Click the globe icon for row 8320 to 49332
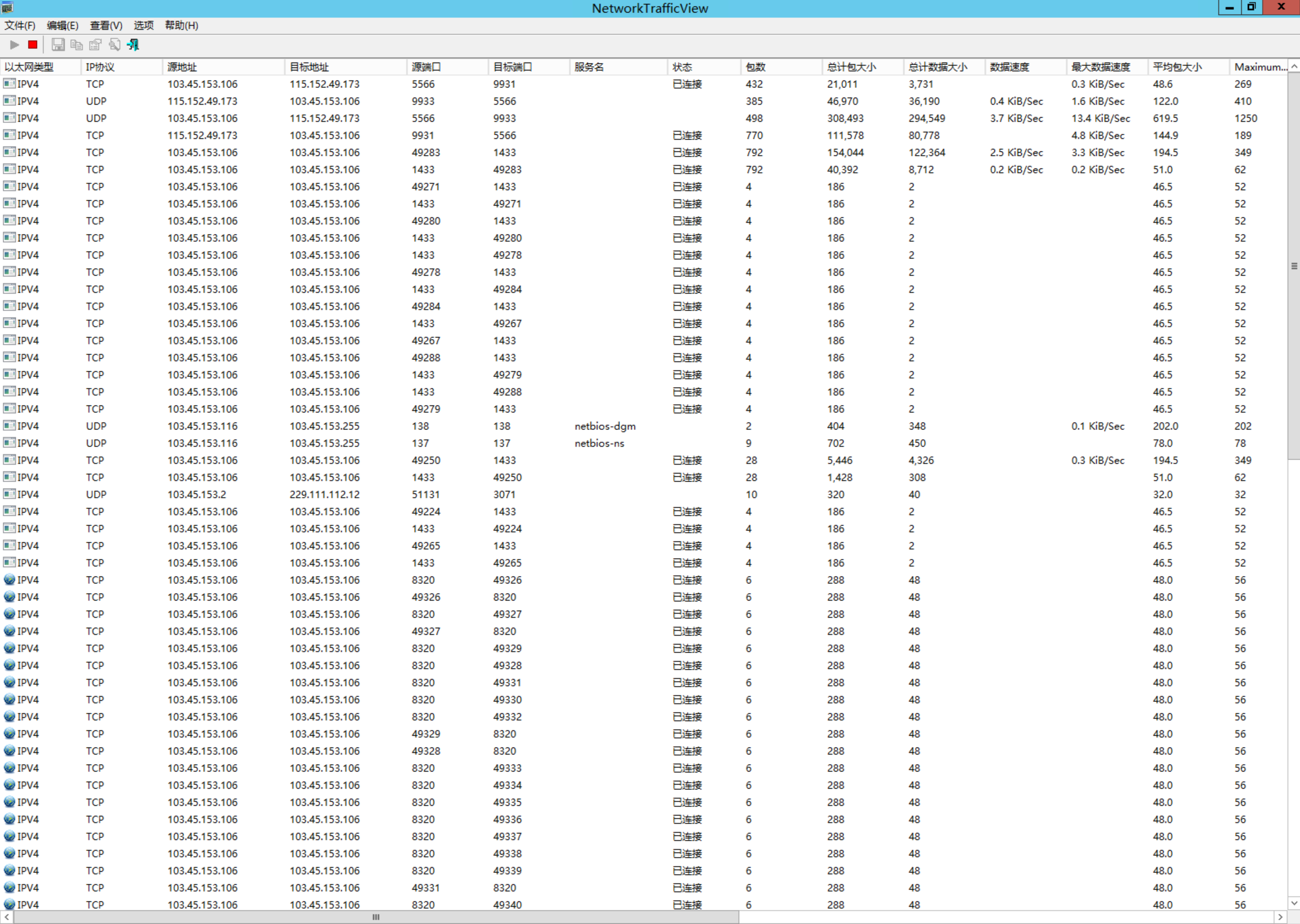1300x924 pixels. coord(9,716)
